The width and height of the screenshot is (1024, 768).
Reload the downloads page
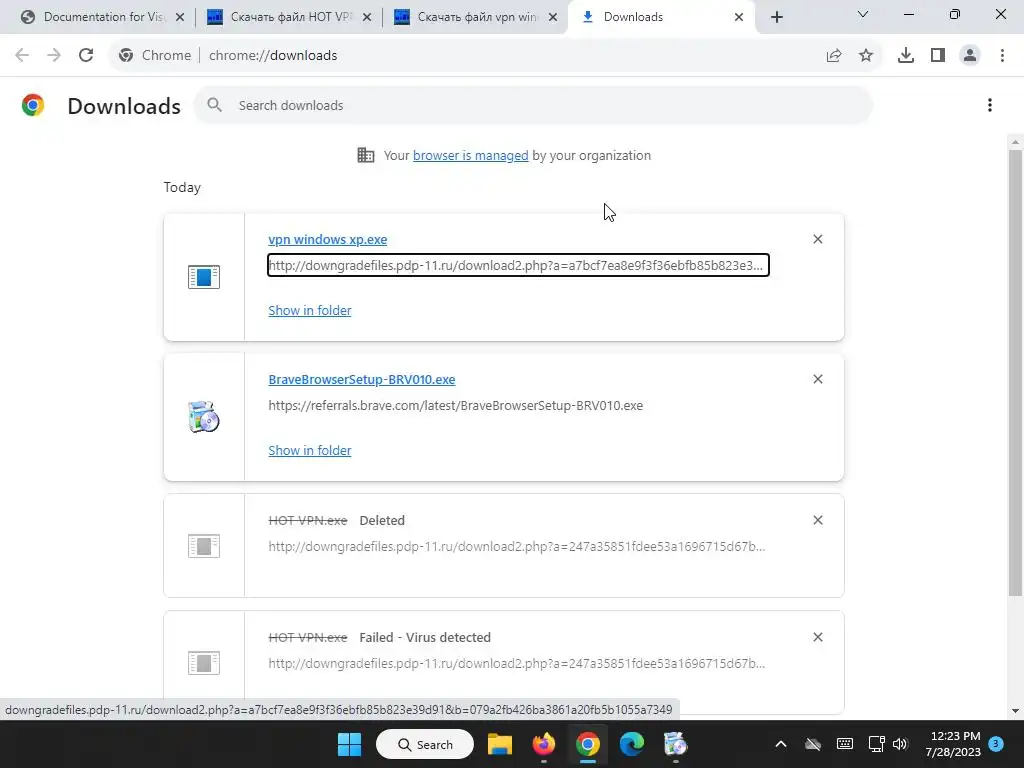tap(86, 55)
